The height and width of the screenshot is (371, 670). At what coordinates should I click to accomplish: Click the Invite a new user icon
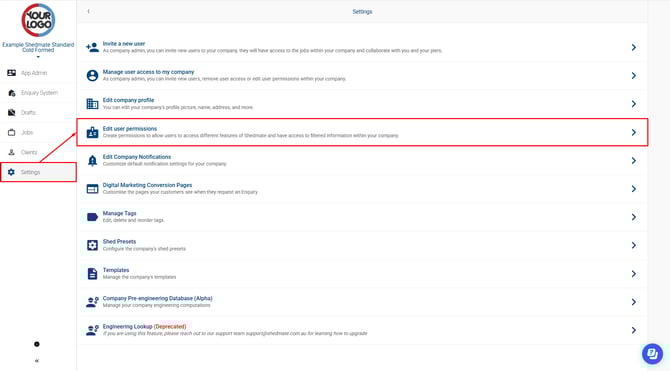[x=92, y=47]
